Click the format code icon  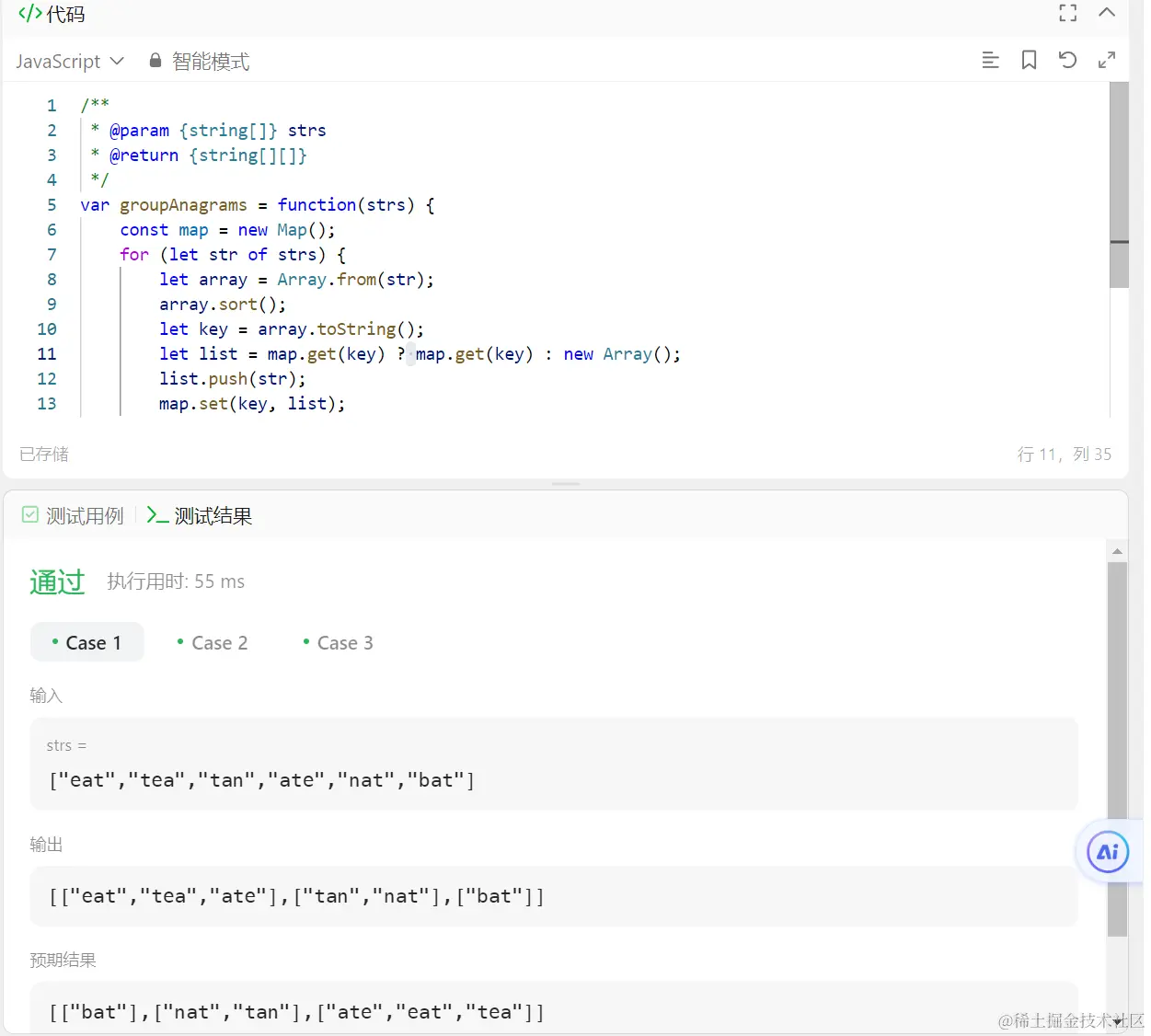990,61
